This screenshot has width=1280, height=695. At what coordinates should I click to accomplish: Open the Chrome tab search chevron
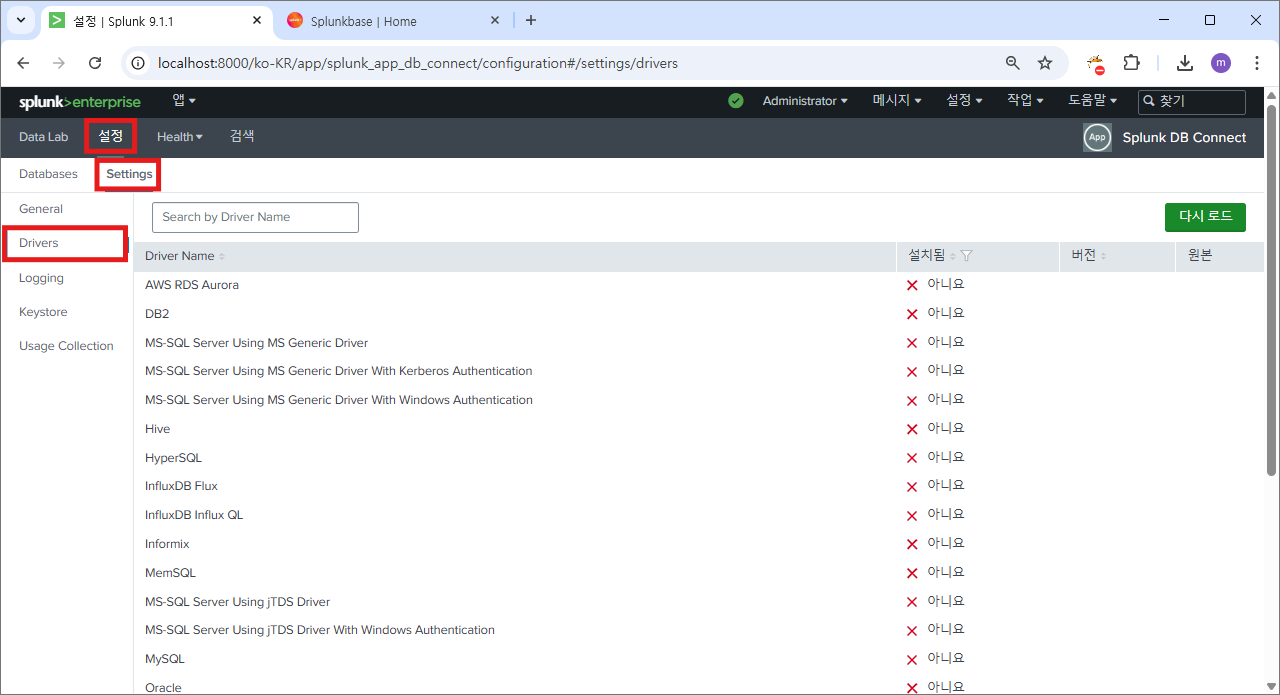click(20, 20)
